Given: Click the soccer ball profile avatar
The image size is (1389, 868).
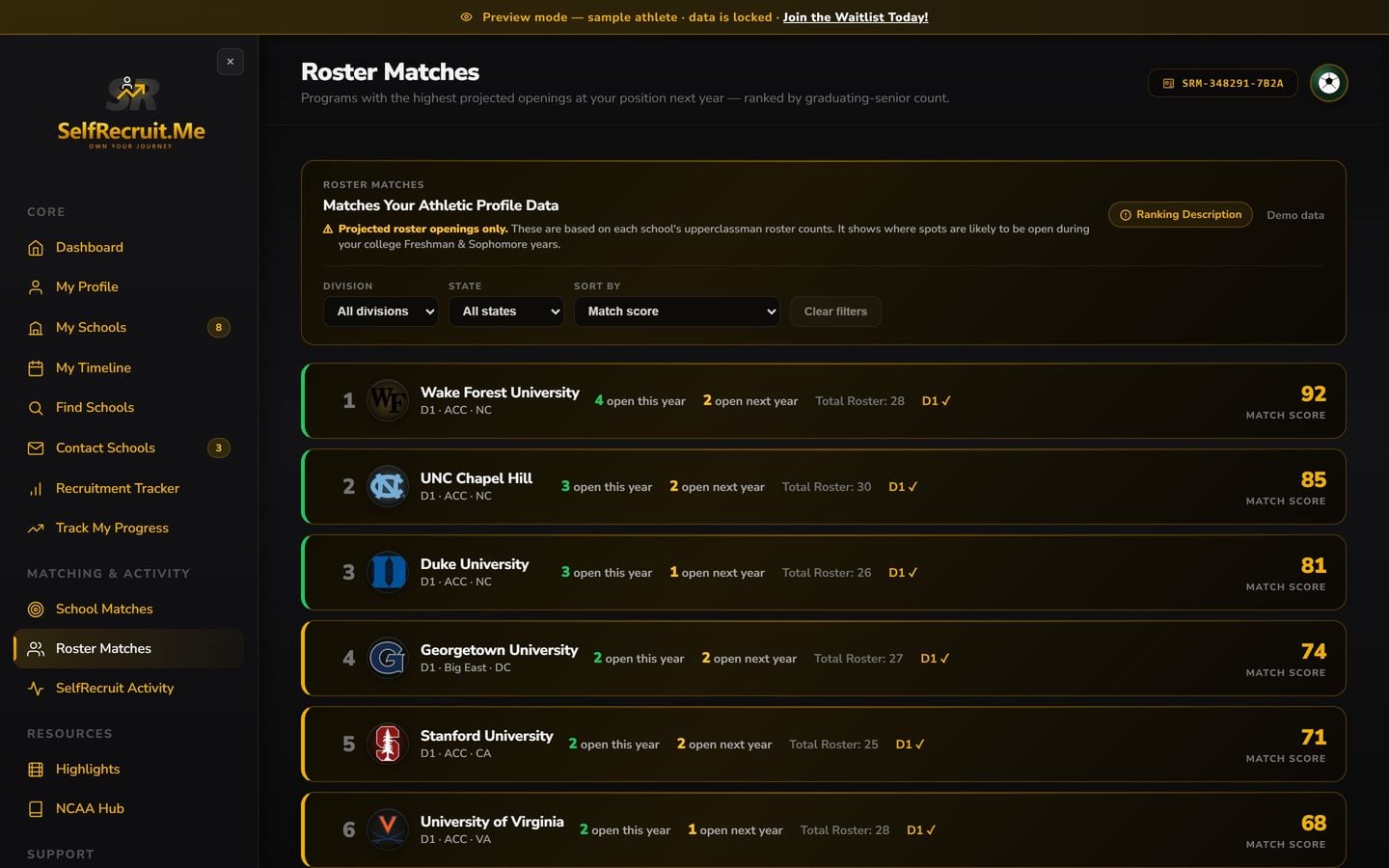Looking at the screenshot, I should pos(1329,83).
